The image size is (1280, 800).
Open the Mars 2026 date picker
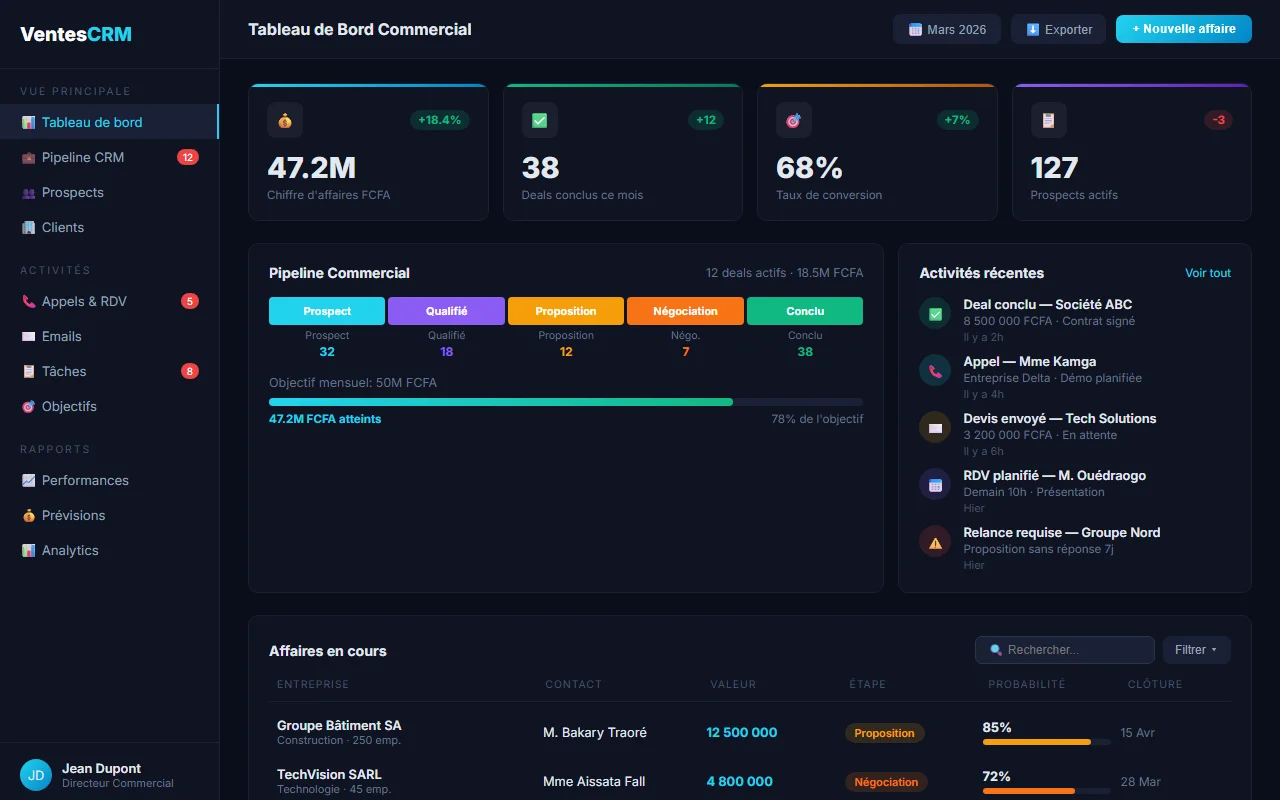coord(947,29)
